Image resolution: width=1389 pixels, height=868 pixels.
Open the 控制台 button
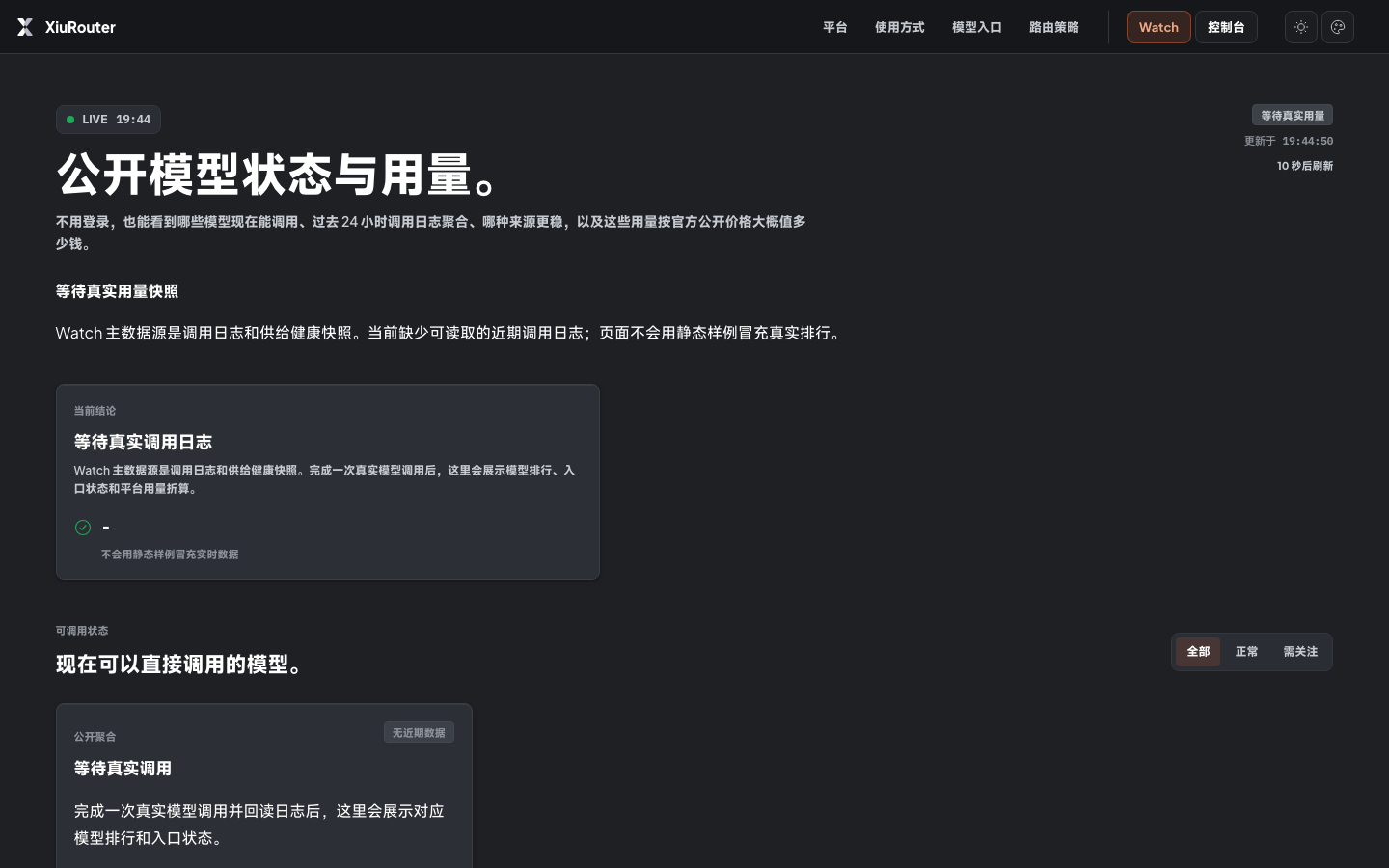[x=1226, y=27]
